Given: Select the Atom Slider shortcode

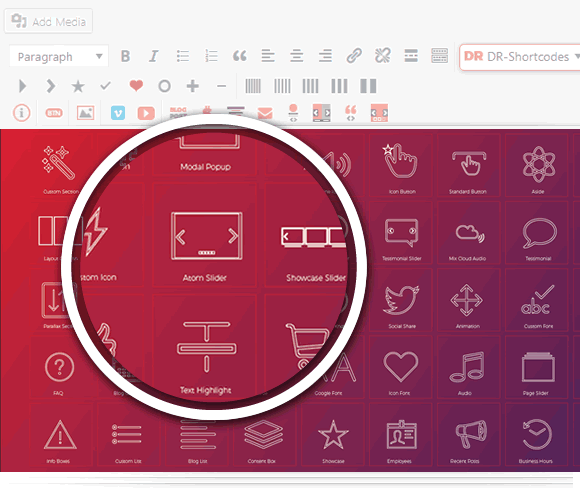Looking at the screenshot, I should pos(205,235).
